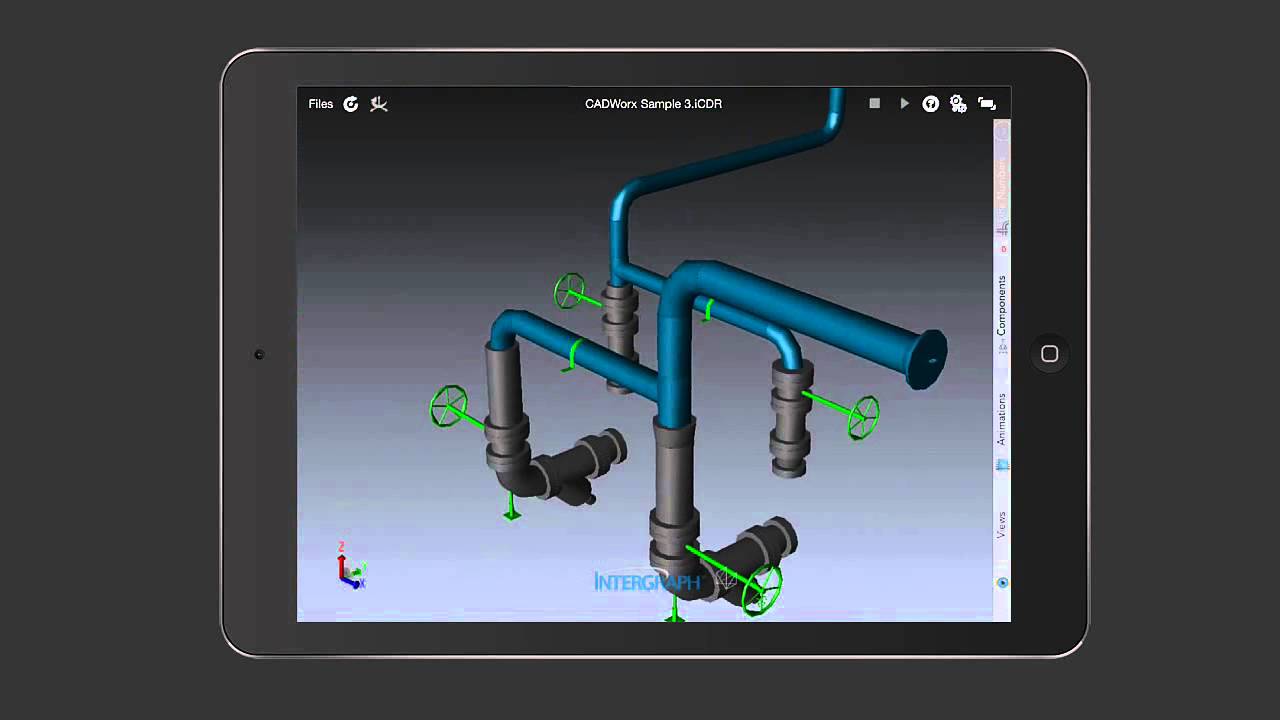1280x720 pixels.
Task: Click the fullscreen display icon
Action: (x=987, y=104)
